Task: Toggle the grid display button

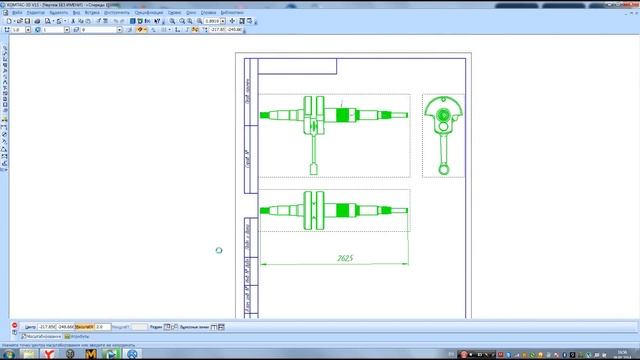Action: point(164,30)
